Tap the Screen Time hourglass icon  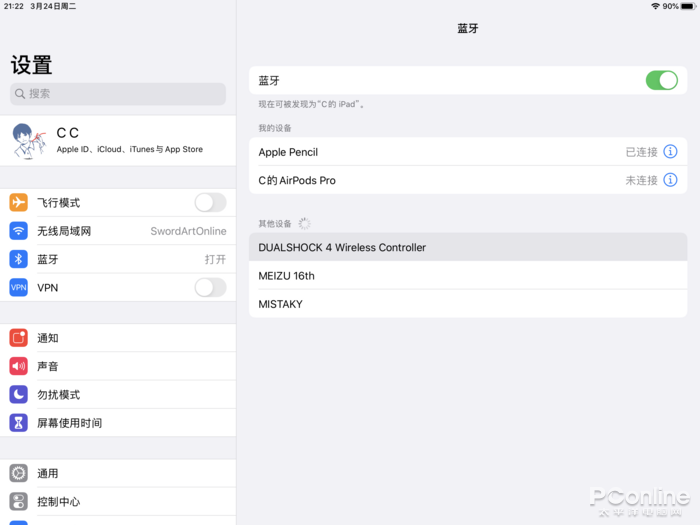[x=18, y=423]
